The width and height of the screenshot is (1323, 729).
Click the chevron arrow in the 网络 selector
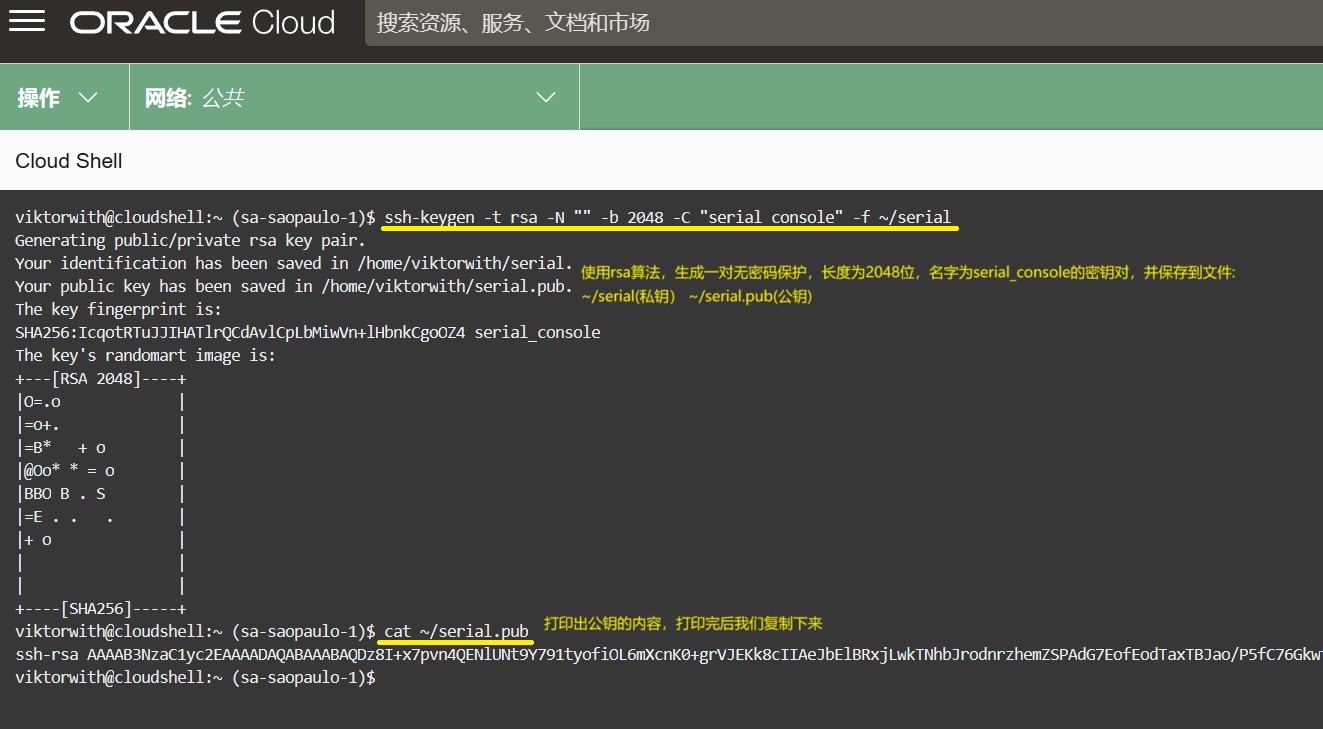[x=545, y=97]
